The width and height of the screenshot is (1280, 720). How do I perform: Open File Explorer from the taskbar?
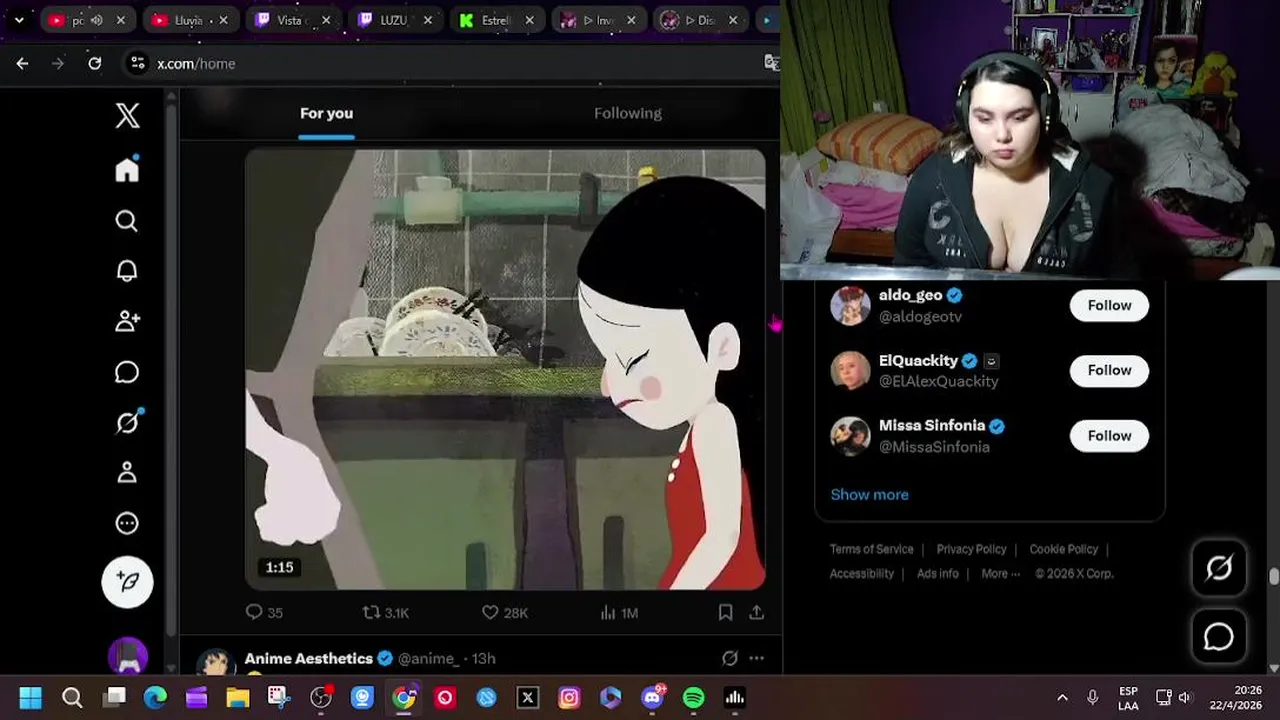[237, 698]
